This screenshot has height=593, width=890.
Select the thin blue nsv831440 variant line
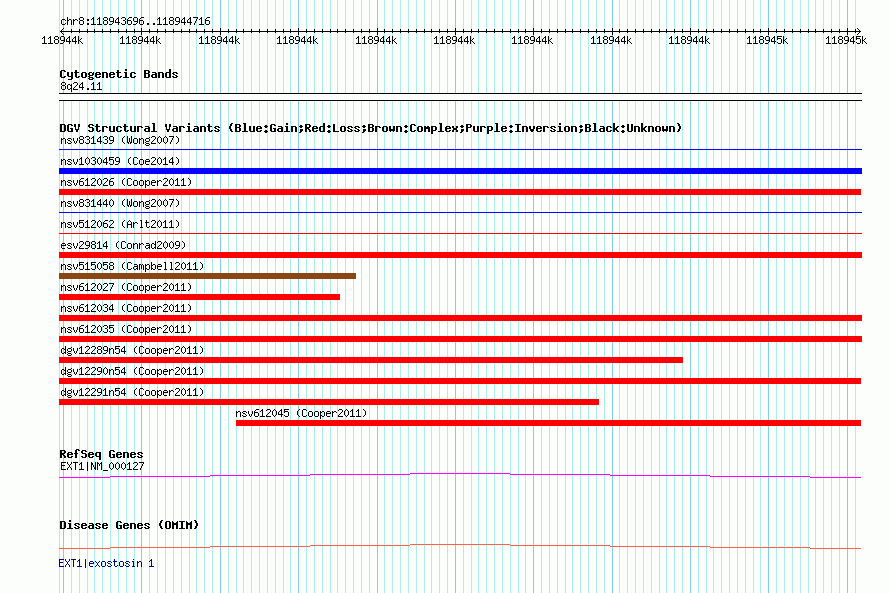[x=460, y=213]
